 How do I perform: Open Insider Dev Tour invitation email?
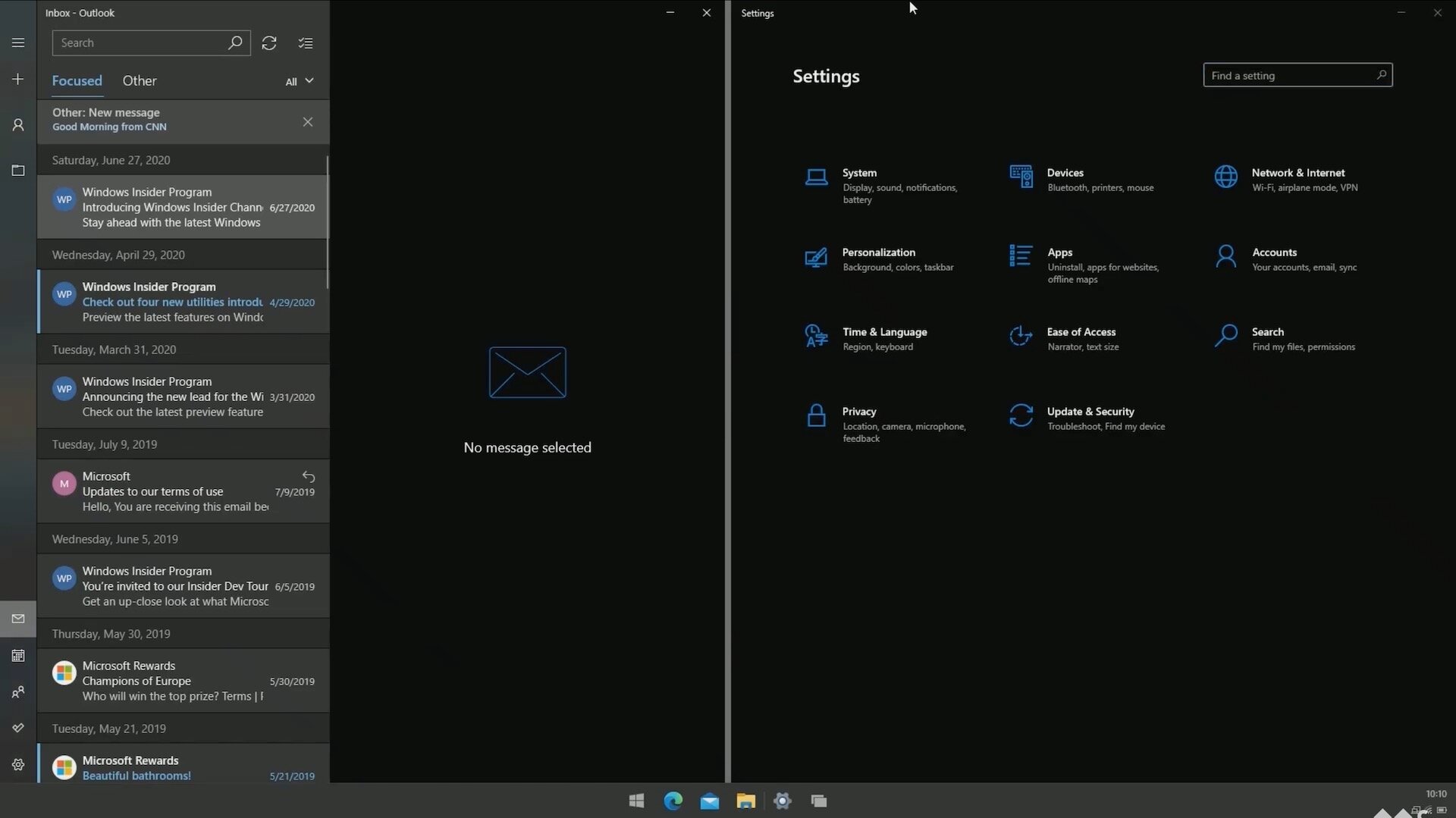pyautogui.click(x=183, y=586)
